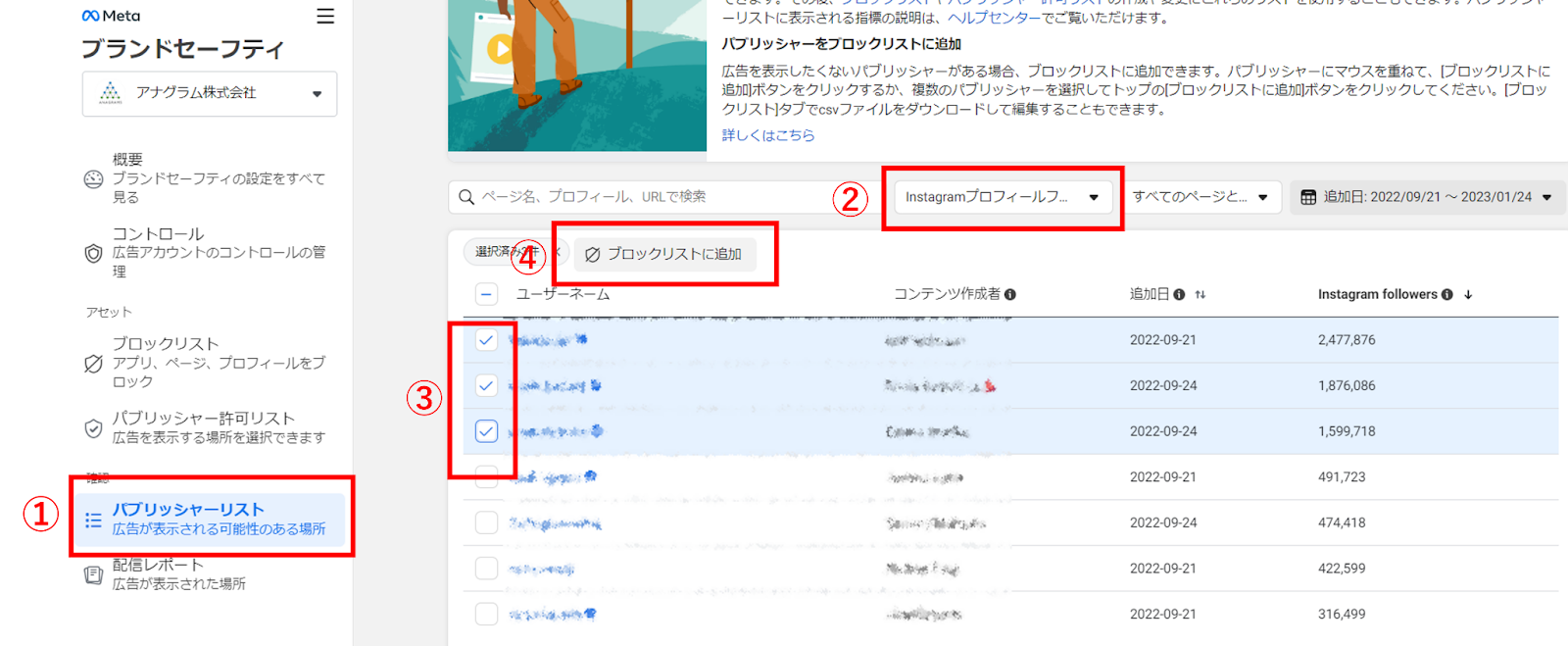Click the descending sort arrow for Instagram followers
The image size is (1568, 646).
[x=1468, y=294]
